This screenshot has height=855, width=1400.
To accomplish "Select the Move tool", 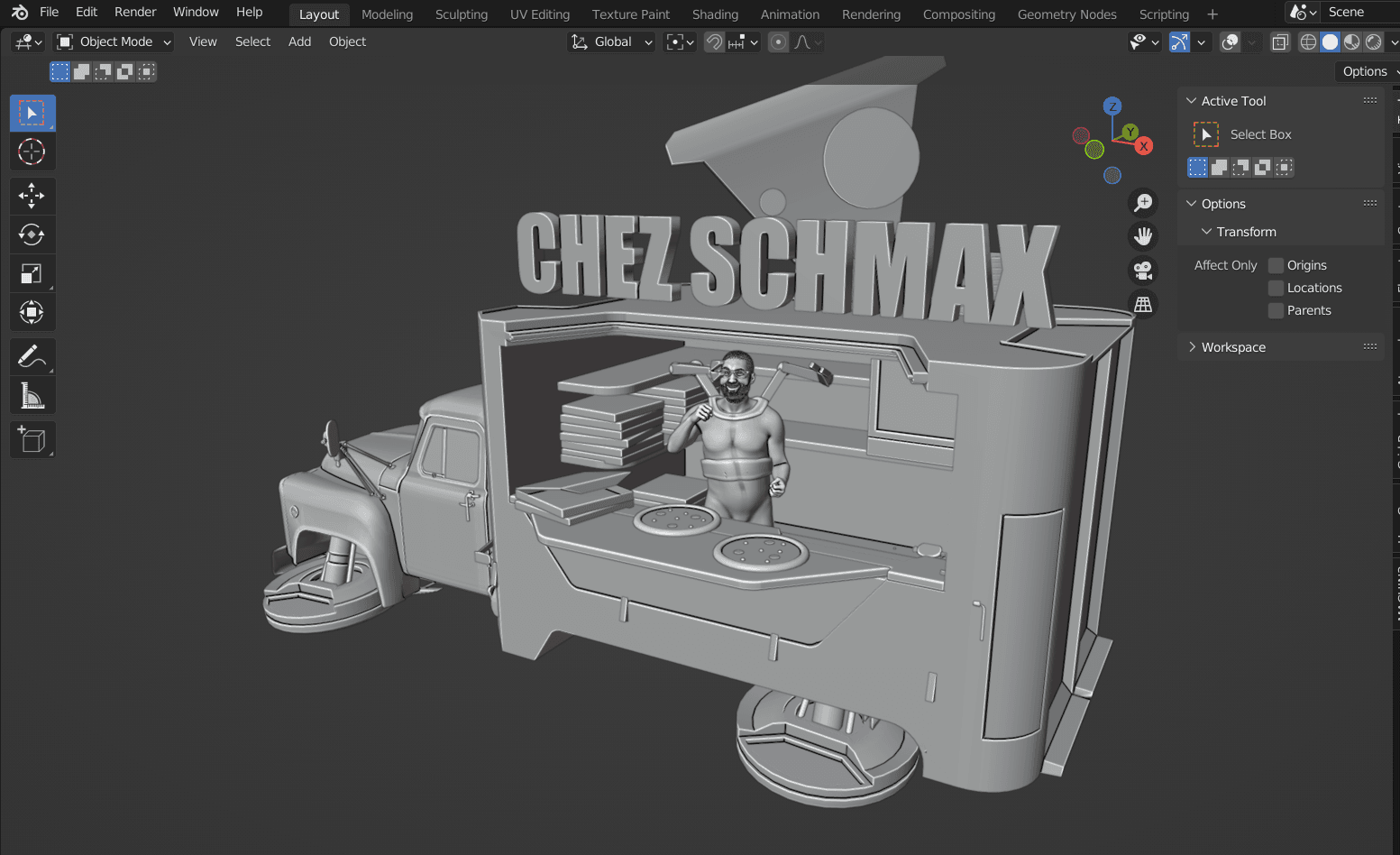I will (32, 196).
